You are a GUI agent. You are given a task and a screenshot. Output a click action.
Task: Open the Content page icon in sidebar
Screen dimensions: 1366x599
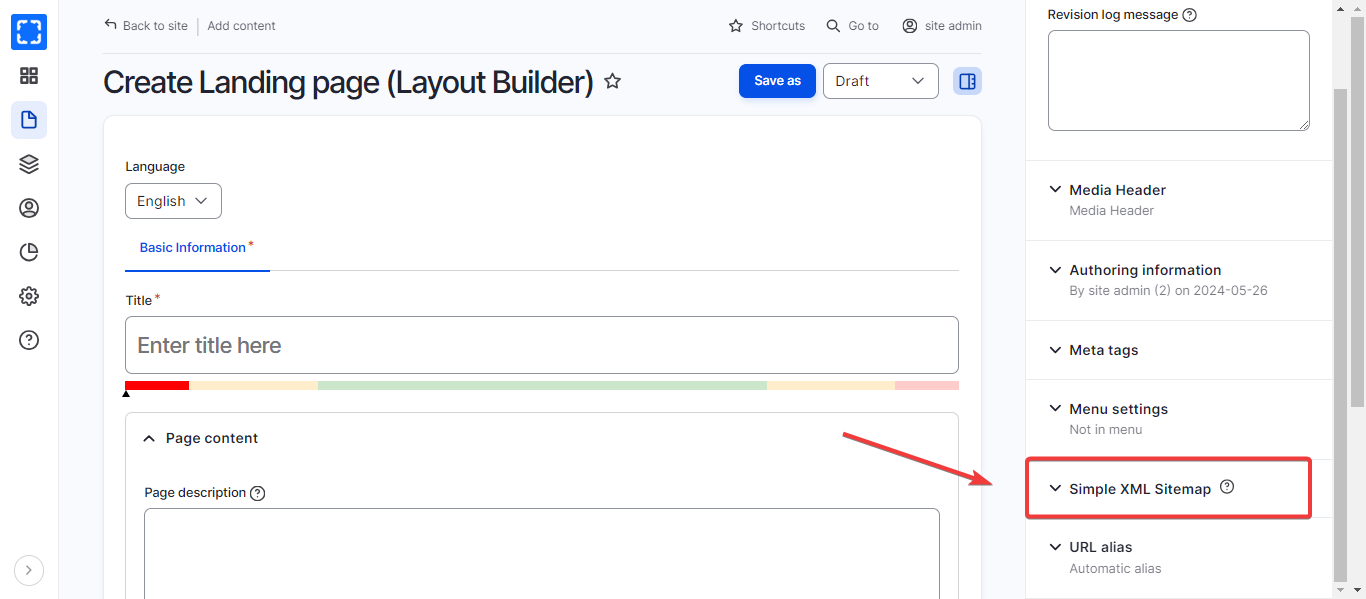coord(29,120)
